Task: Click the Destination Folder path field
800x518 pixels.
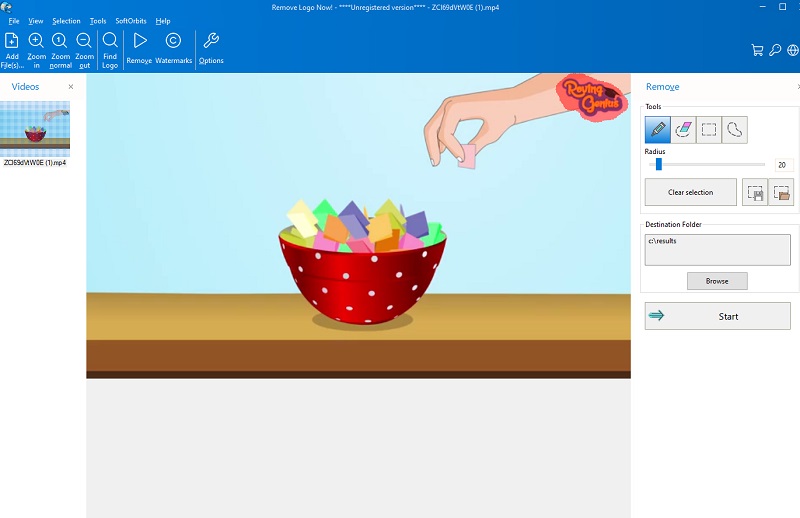Action: 717,250
